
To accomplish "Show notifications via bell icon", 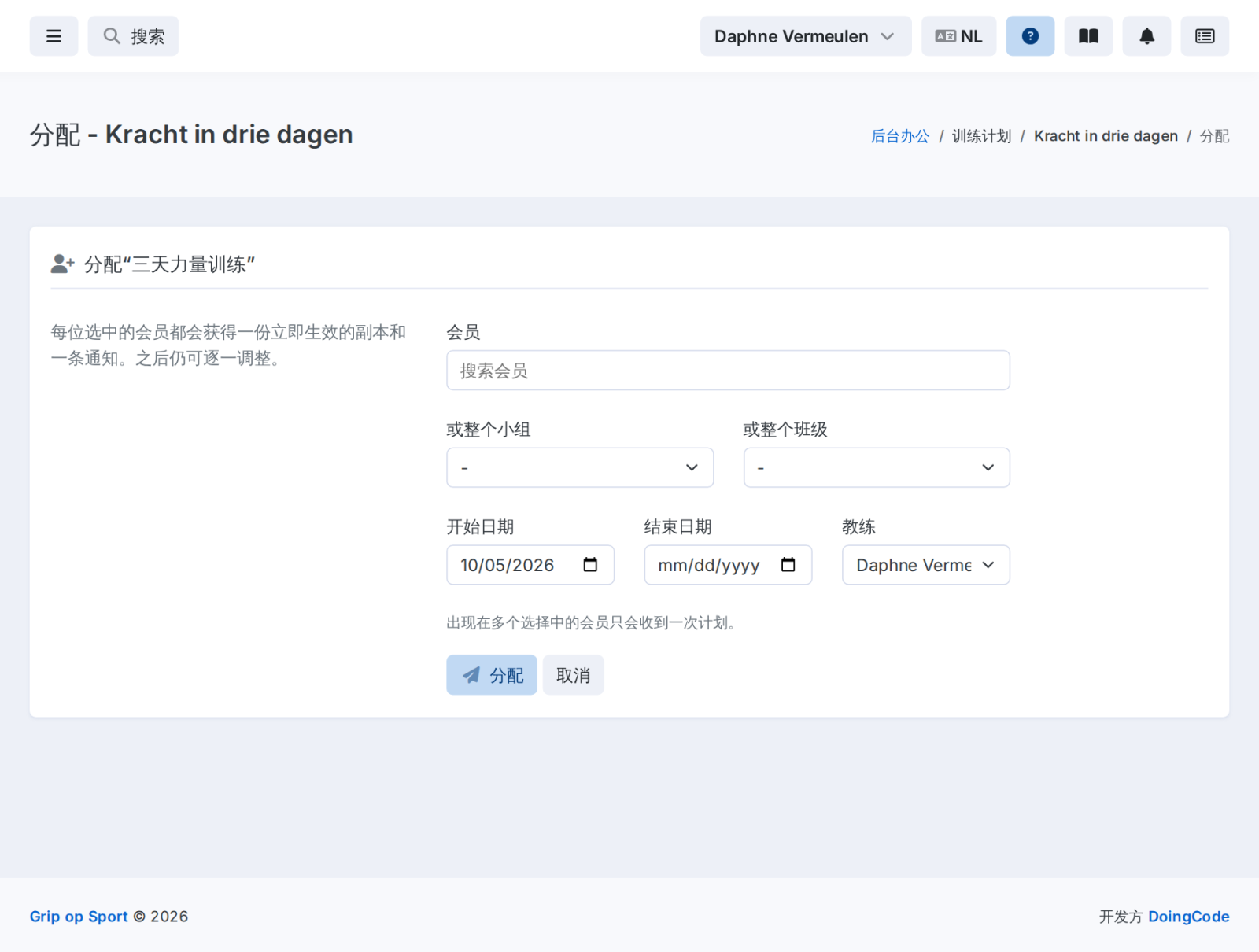I will tap(1146, 36).
